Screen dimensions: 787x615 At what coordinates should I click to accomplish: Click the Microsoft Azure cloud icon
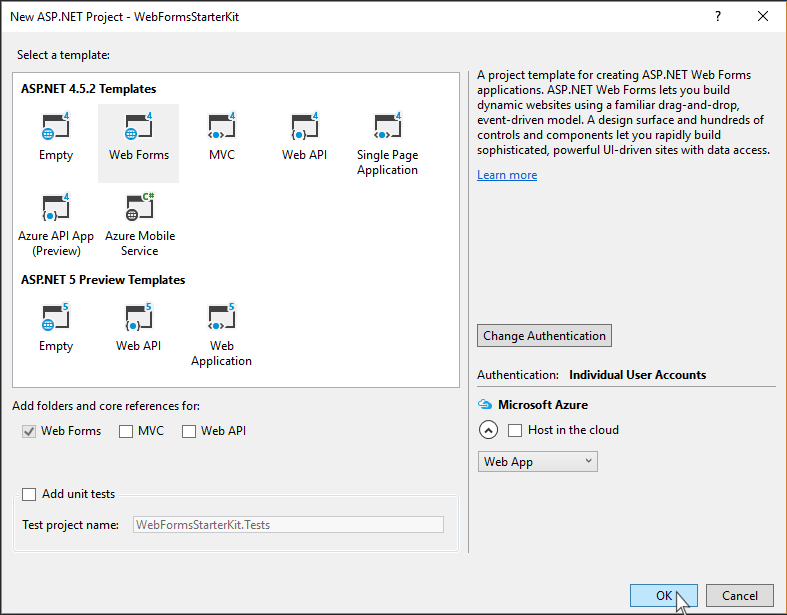tap(484, 404)
